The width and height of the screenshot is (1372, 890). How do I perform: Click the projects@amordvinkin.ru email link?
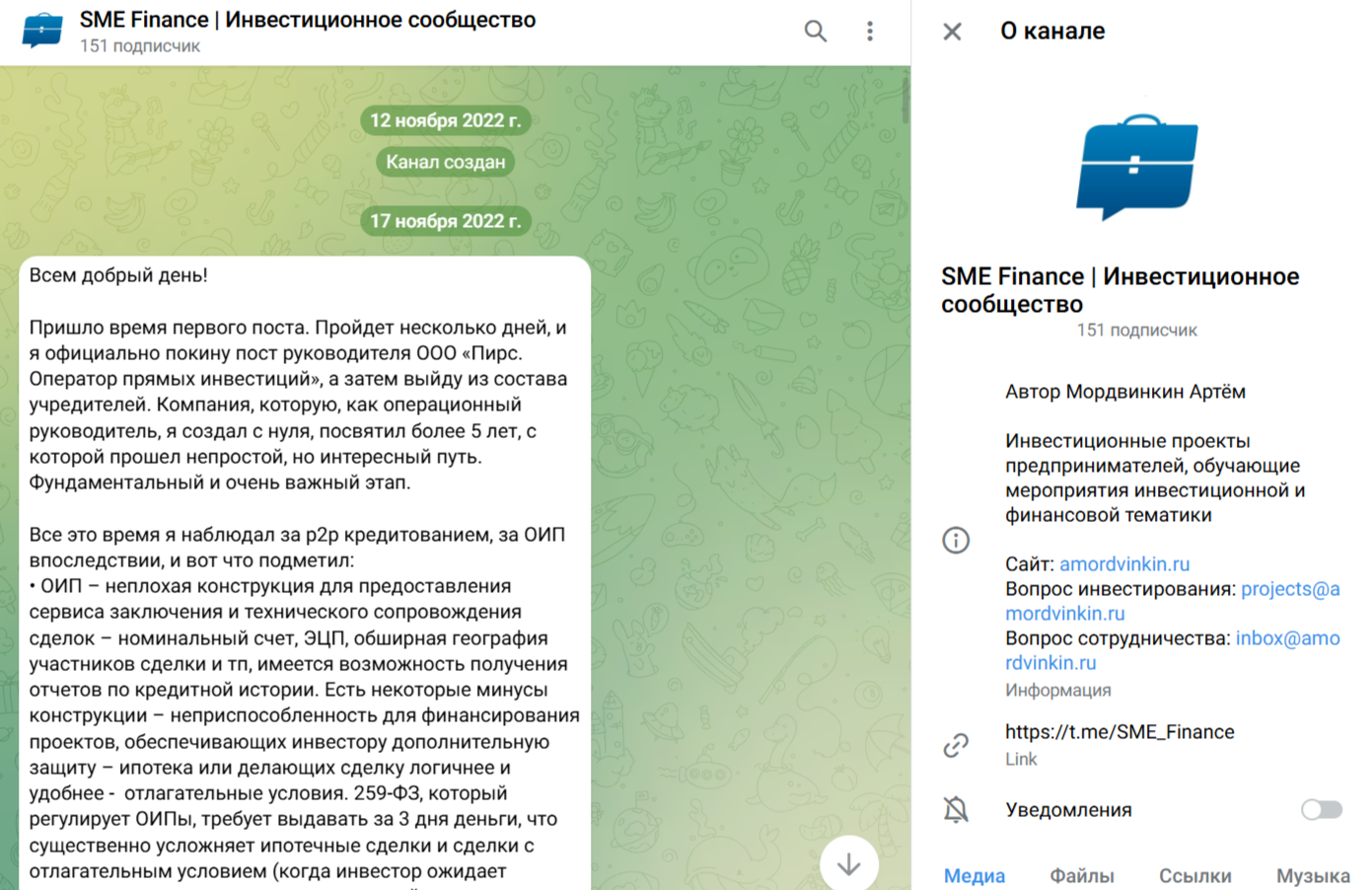click(1173, 601)
